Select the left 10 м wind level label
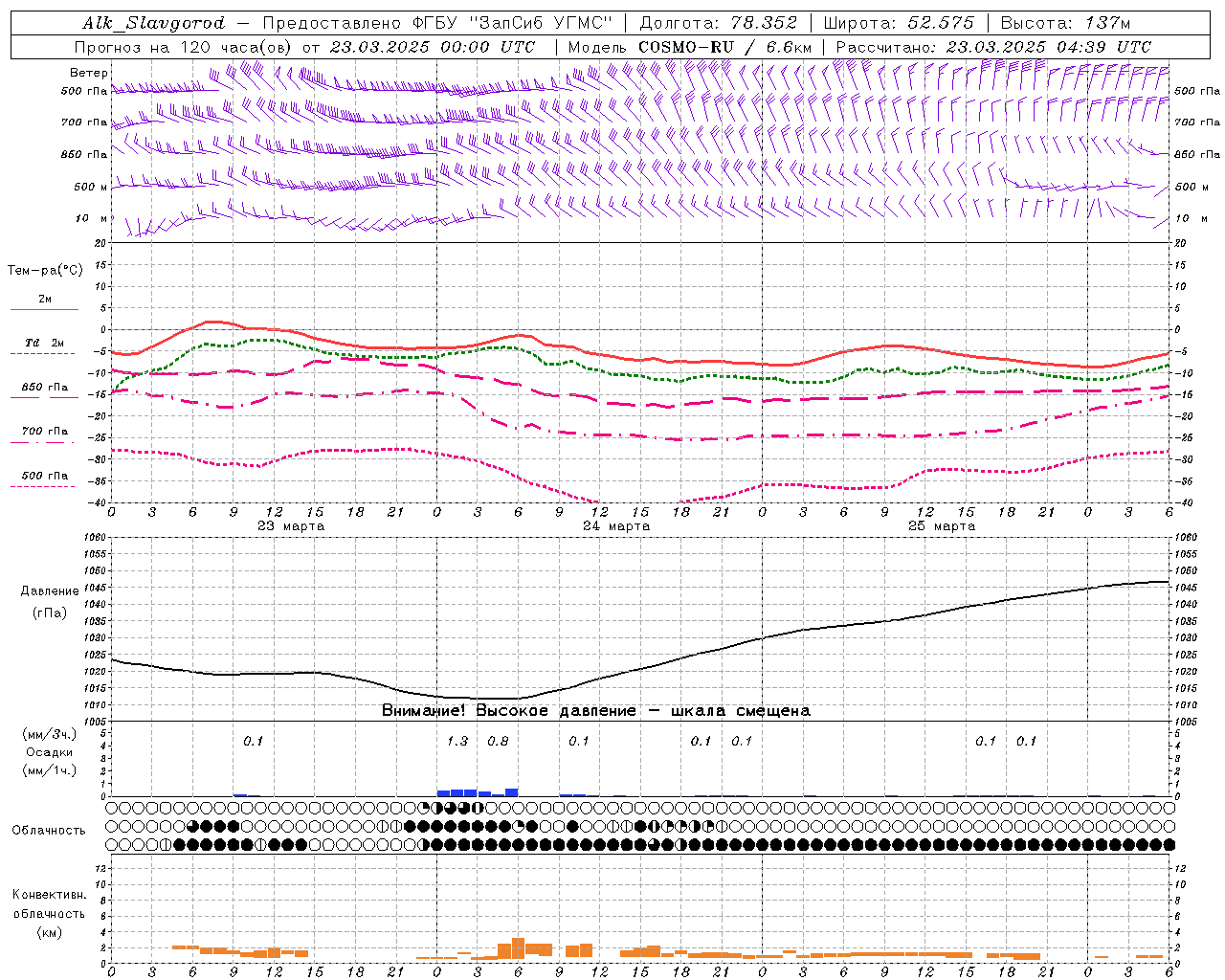The image size is (1225, 980). point(93,219)
